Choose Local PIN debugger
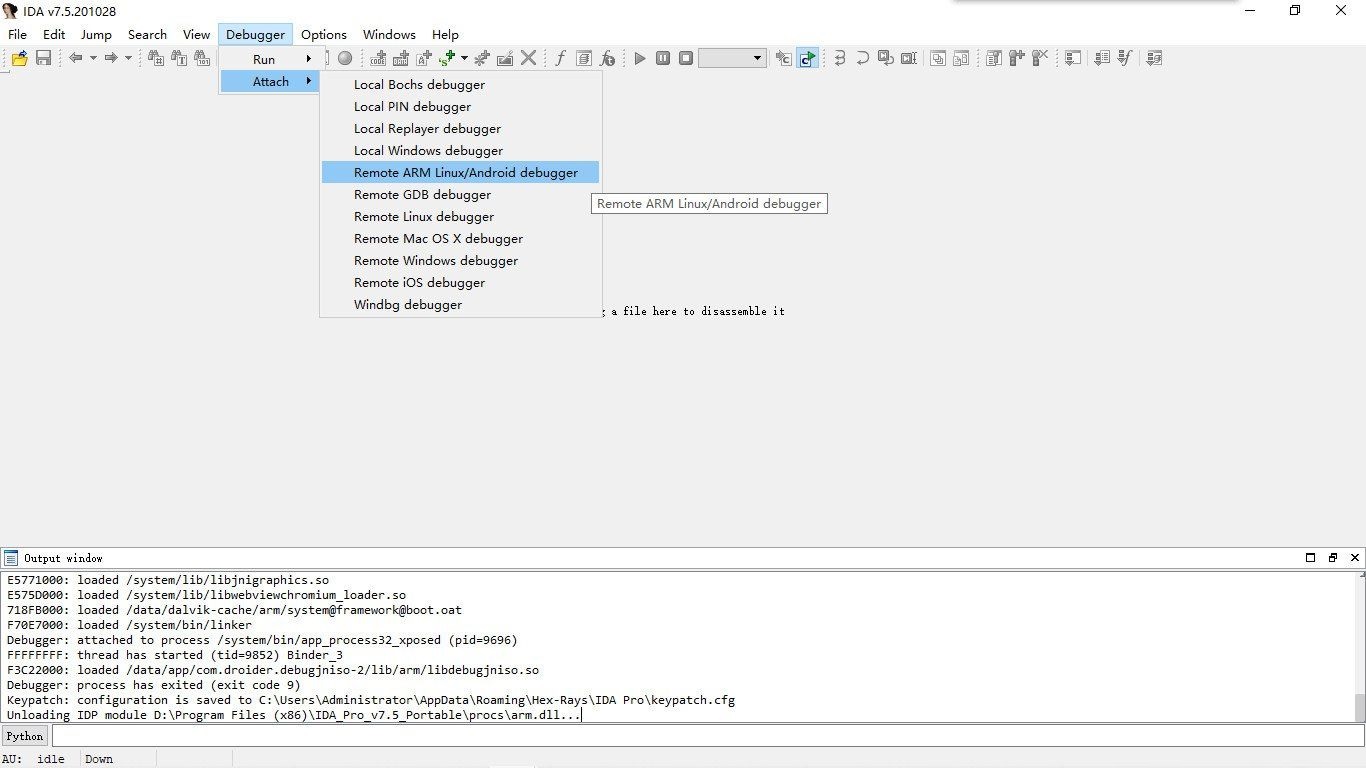1366x768 pixels. pyautogui.click(x=460, y=106)
